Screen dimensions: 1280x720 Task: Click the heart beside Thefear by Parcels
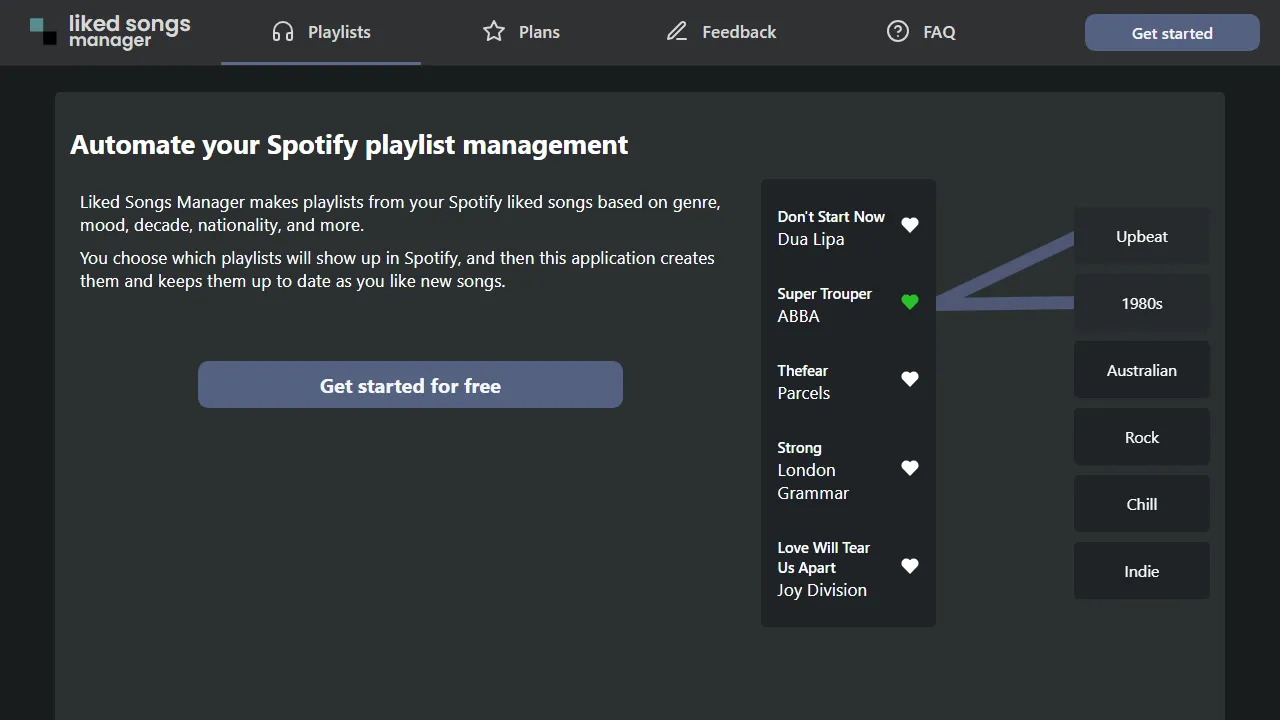click(909, 379)
